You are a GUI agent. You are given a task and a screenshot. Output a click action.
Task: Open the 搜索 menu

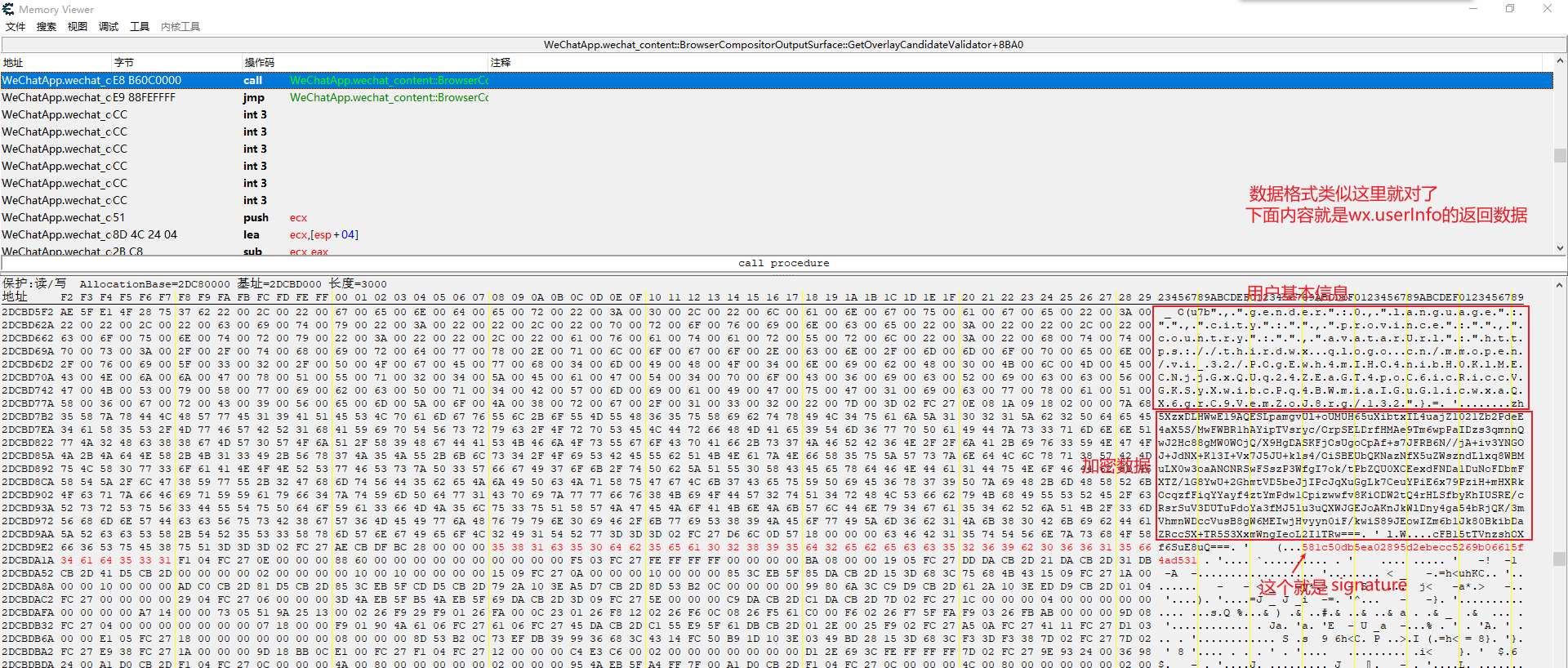click(47, 27)
